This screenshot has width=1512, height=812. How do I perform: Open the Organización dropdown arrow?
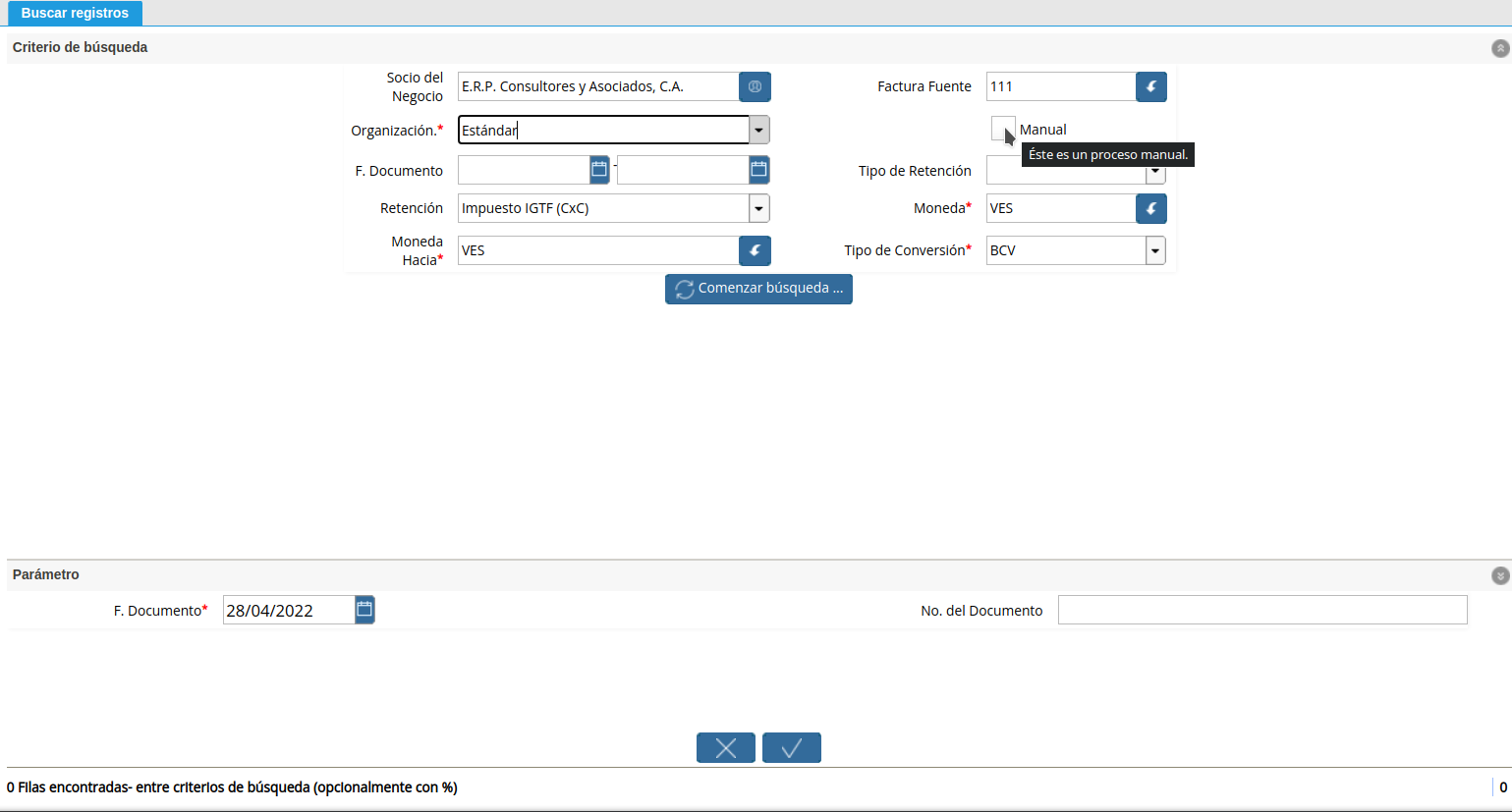[x=759, y=130]
